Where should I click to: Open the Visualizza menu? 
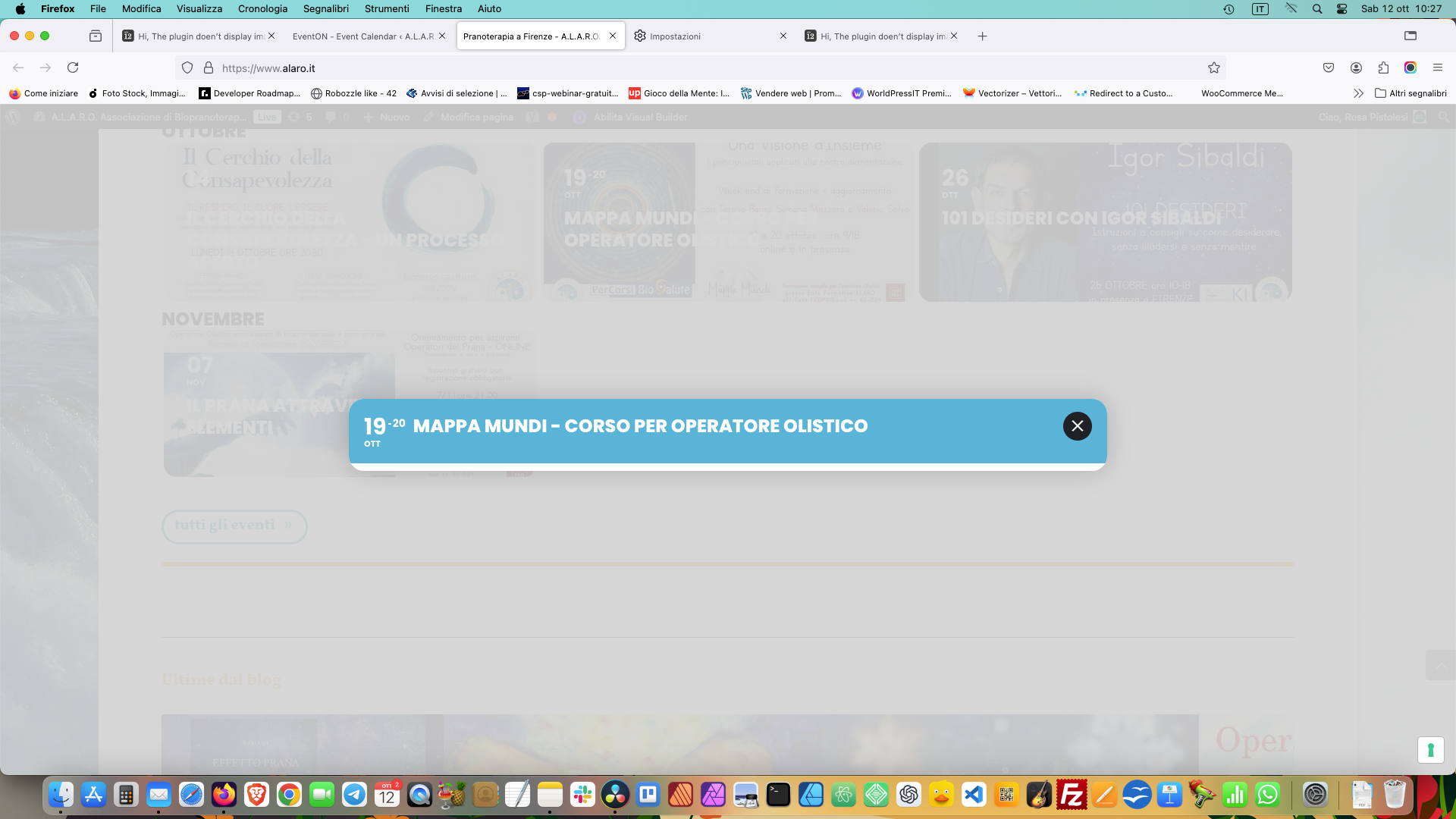[x=199, y=8]
